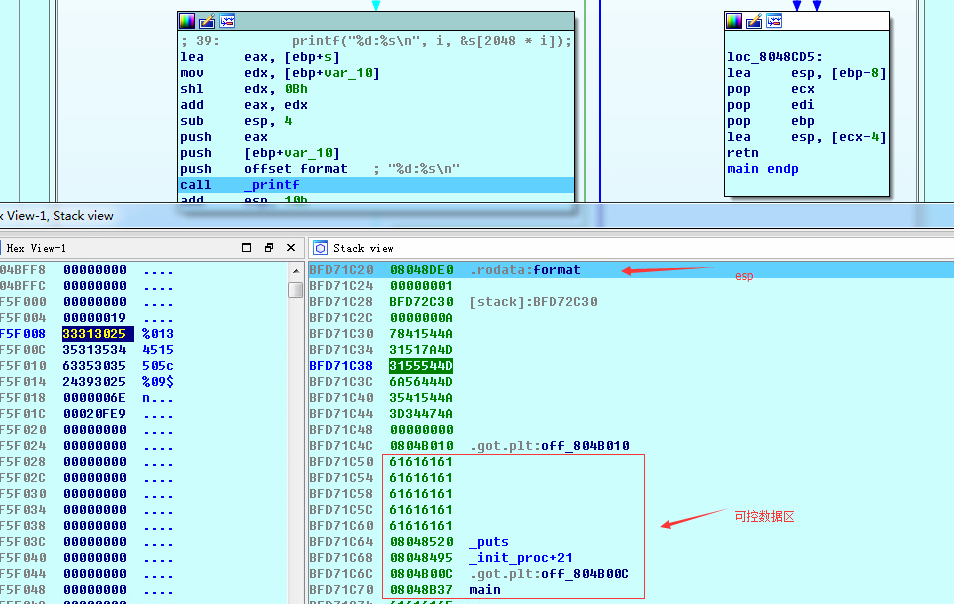954x604 pixels.
Task: Click the edit pencil icon in the printf node header
Action: 207,21
